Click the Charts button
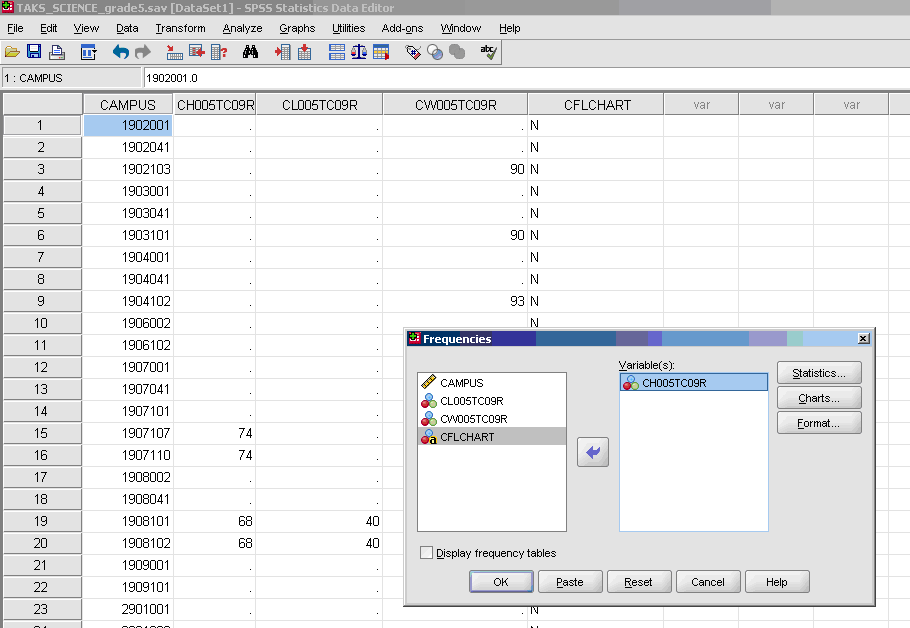Viewport: 910px width, 628px height. [818, 397]
